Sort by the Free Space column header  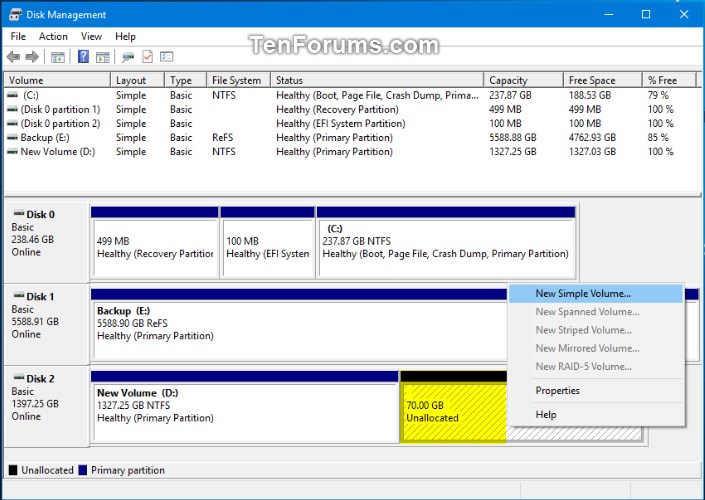602,80
